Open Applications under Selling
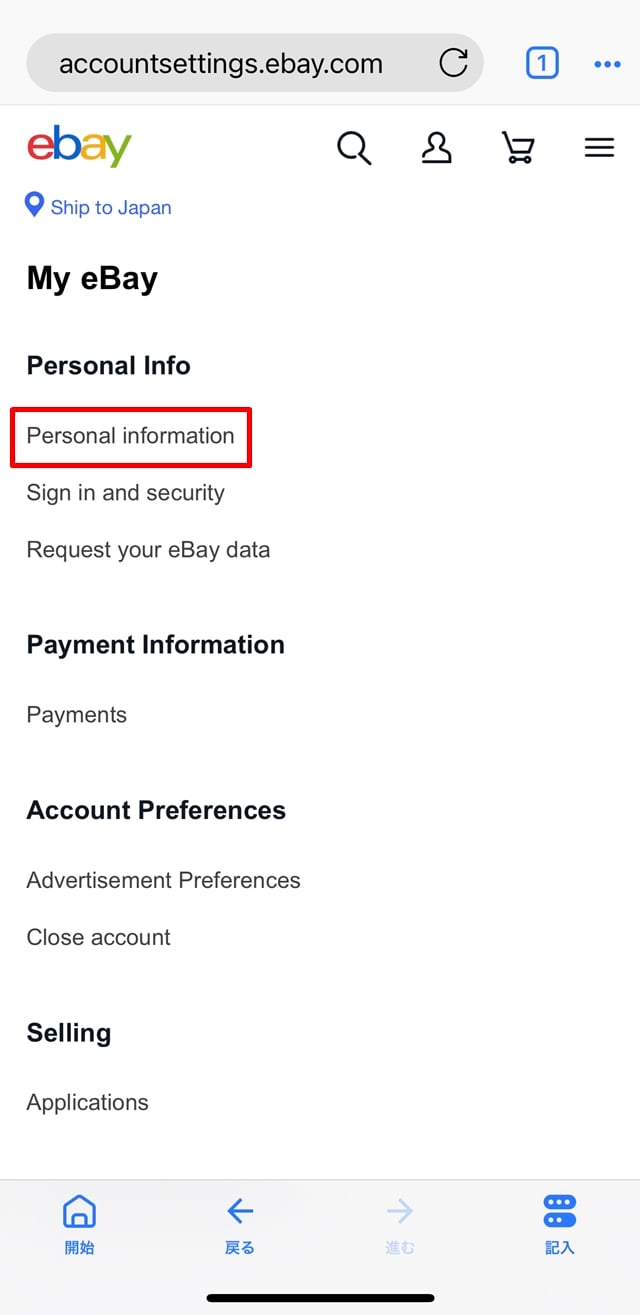 pyautogui.click(x=87, y=1103)
